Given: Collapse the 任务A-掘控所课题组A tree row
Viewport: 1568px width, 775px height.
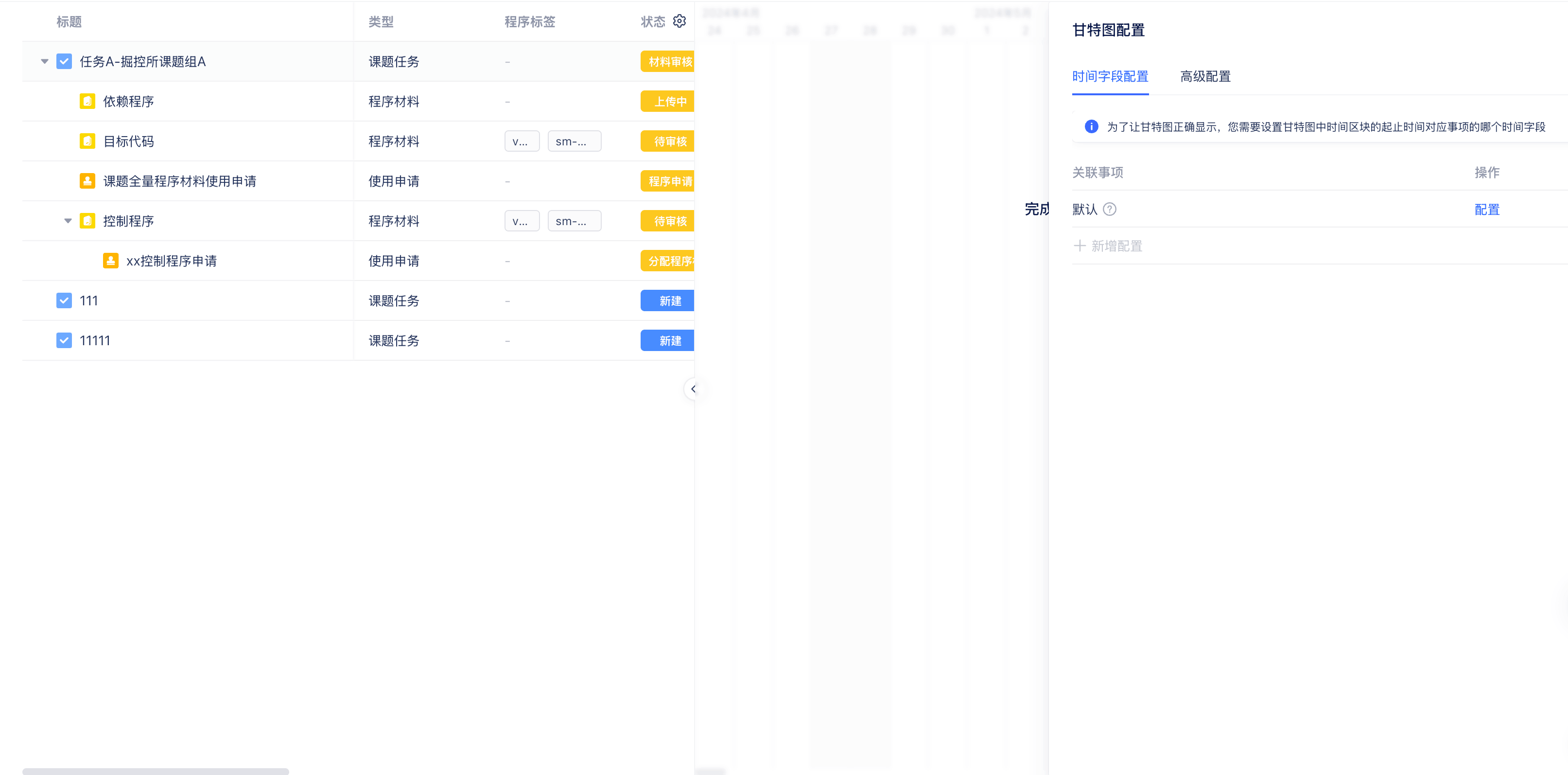Looking at the screenshot, I should (x=44, y=61).
